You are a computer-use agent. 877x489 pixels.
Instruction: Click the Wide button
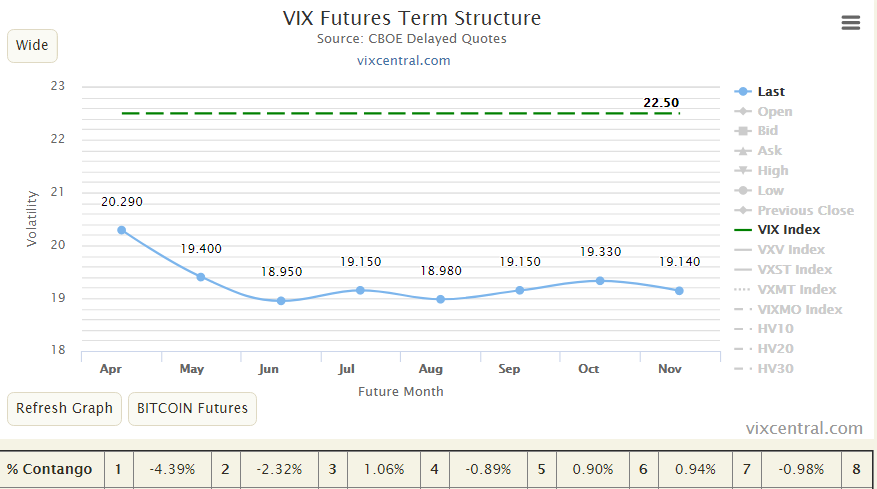(32, 46)
